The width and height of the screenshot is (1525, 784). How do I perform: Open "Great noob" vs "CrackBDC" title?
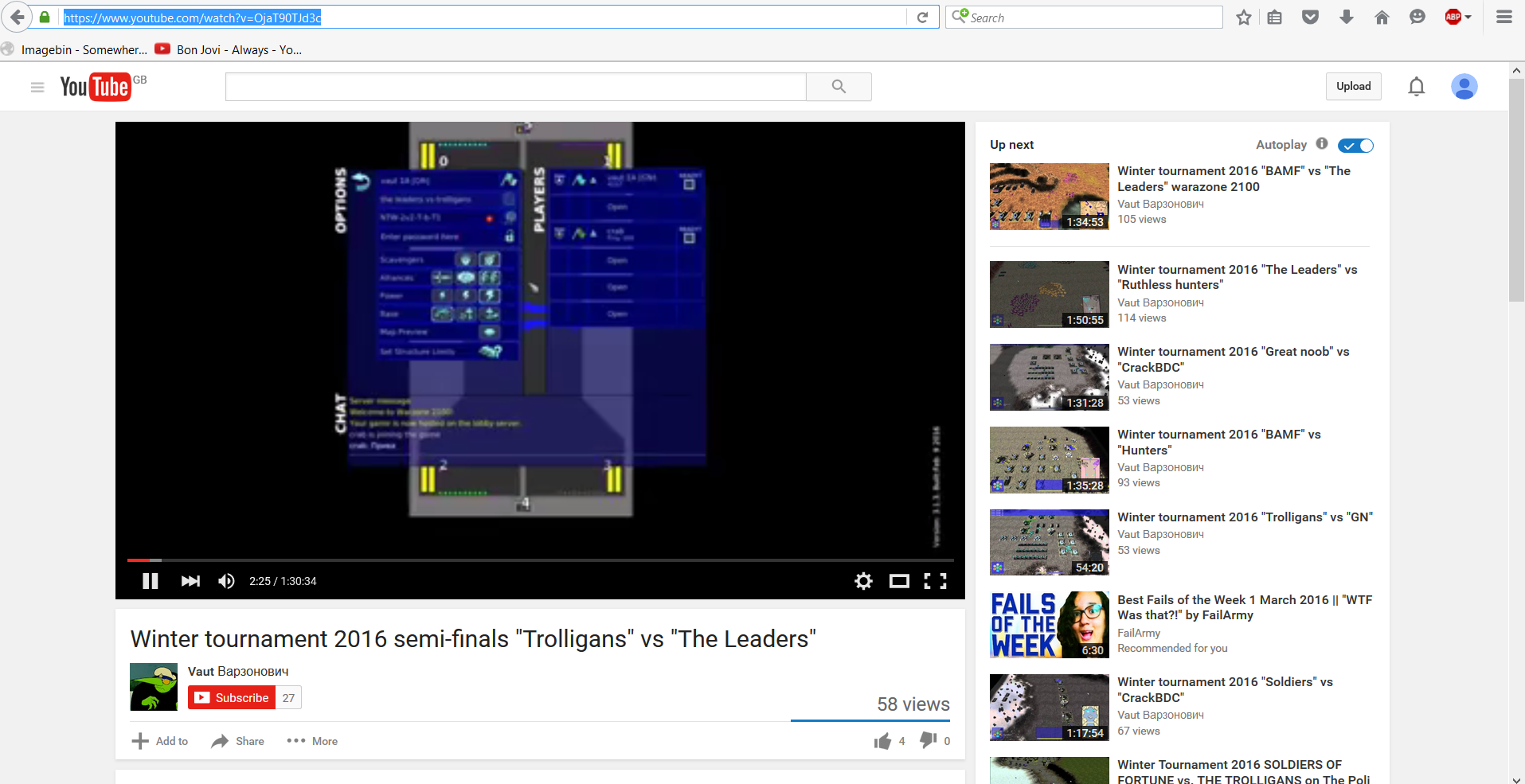(x=1233, y=360)
